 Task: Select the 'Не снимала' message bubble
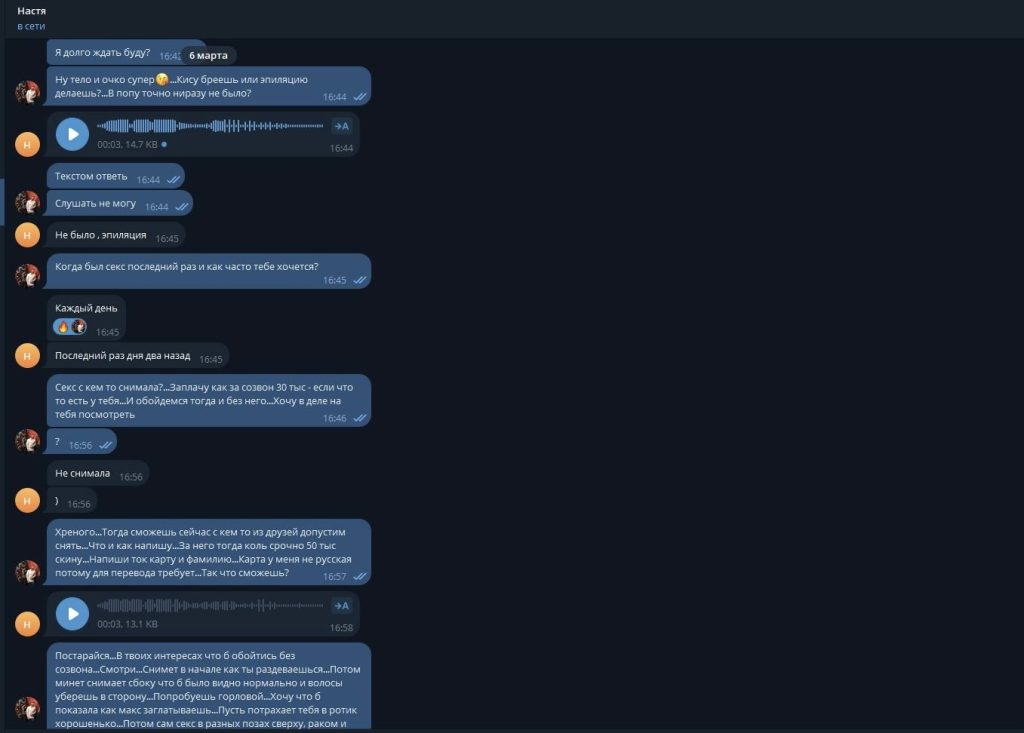point(98,474)
